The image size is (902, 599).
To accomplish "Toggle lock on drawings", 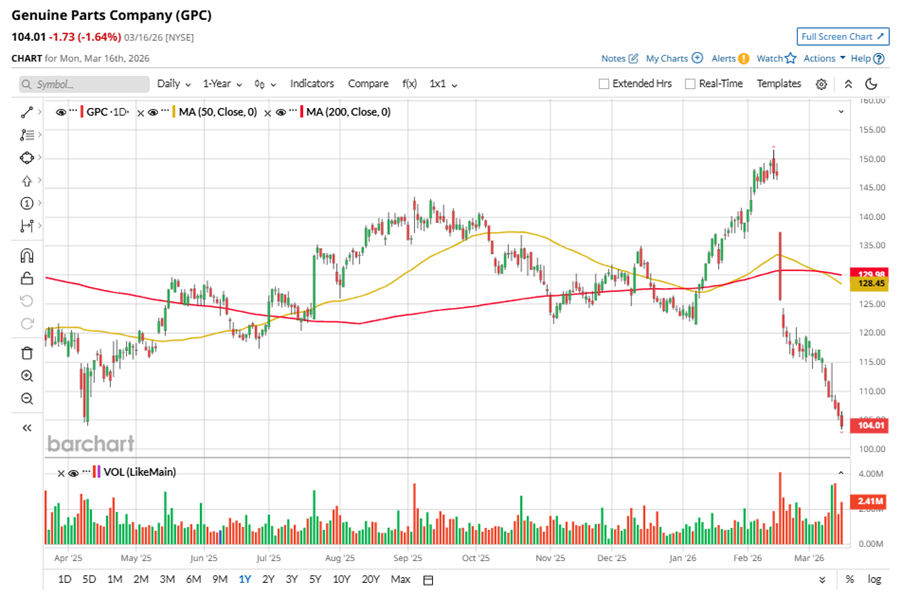I will point(26,278).
